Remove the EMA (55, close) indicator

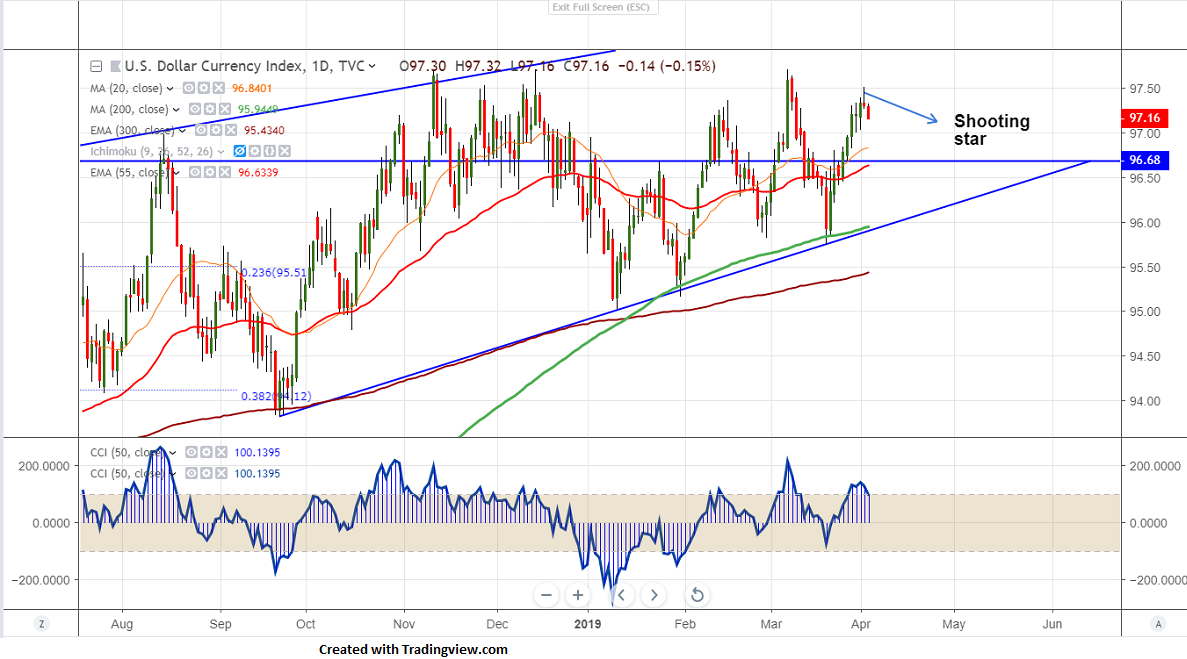click(225, 173)
